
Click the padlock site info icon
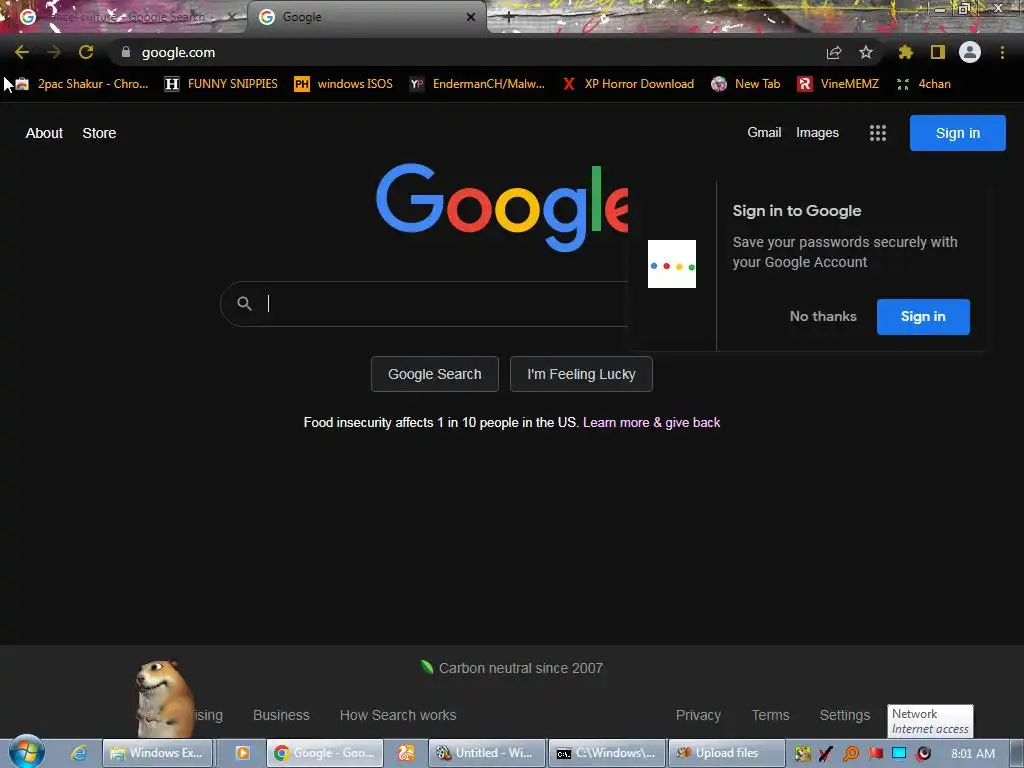tap(126, 52)
